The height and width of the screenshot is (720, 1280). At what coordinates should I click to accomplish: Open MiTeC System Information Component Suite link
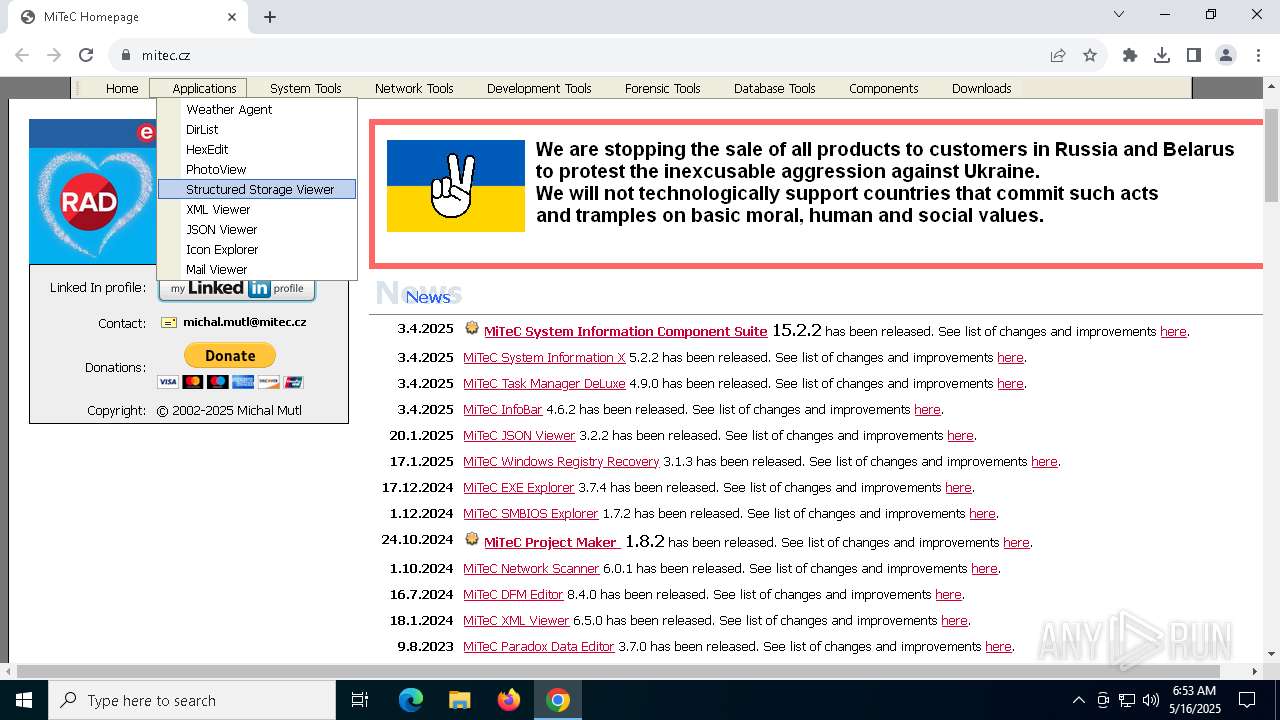point(626,332)
